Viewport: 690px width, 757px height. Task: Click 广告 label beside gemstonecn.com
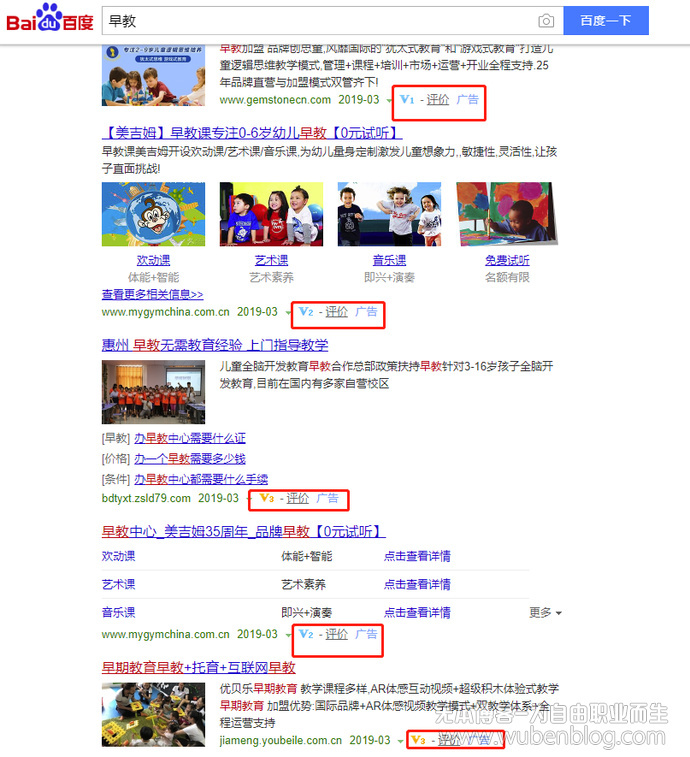pyautogui.click(x=467, y=99)
